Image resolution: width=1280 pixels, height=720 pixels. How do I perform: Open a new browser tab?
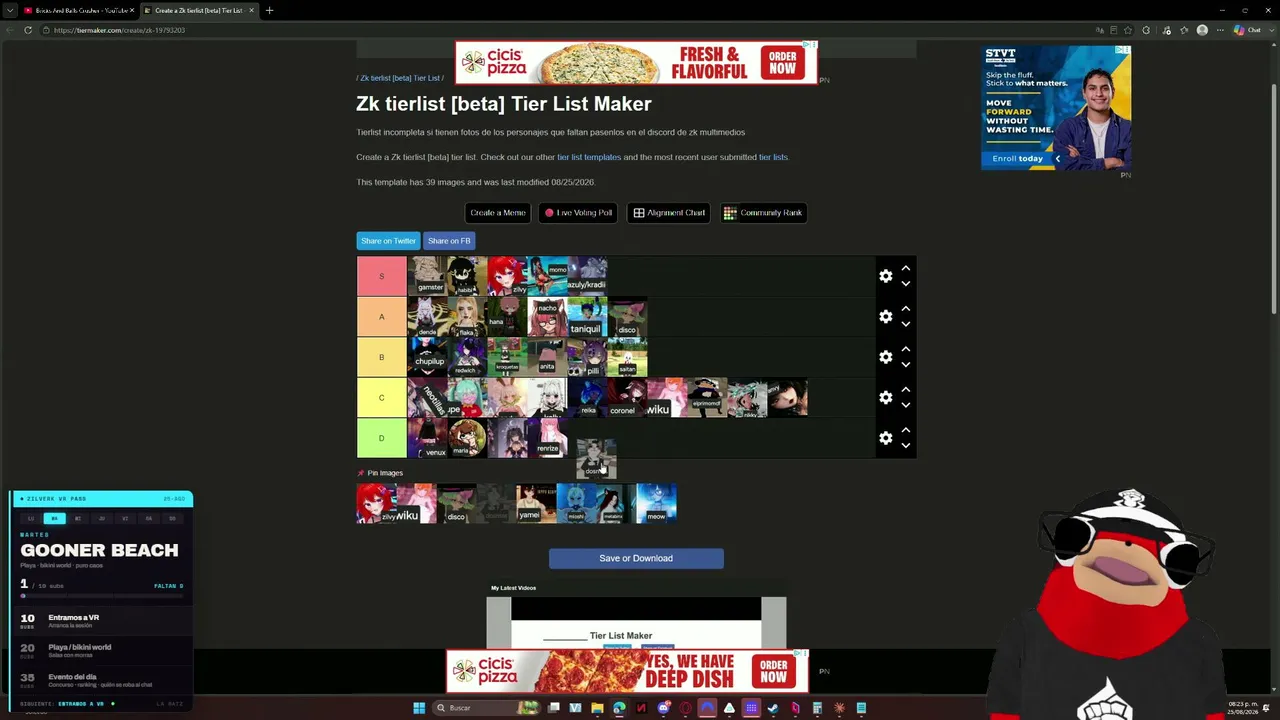tap(269, 10)
